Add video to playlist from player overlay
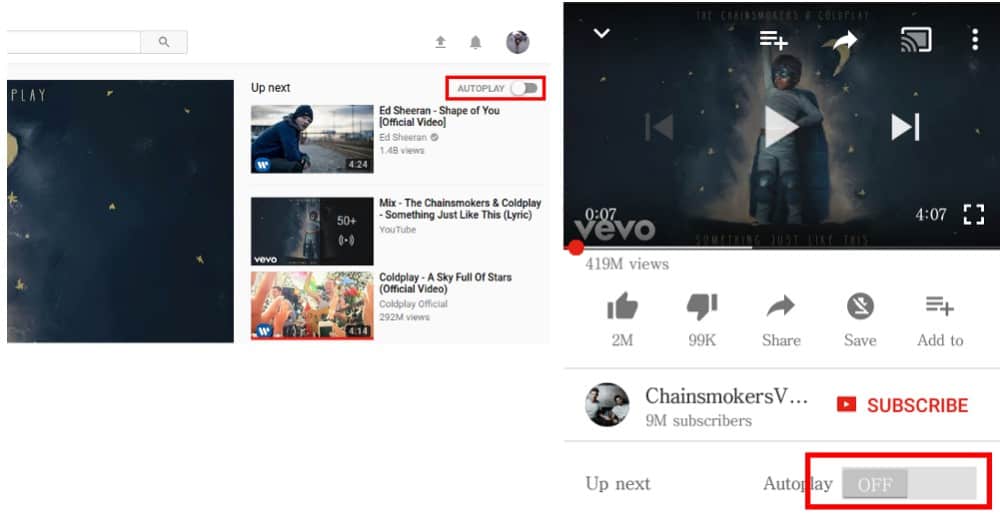The width and height of the screenshot is (1000, 524). coord(773,40)
